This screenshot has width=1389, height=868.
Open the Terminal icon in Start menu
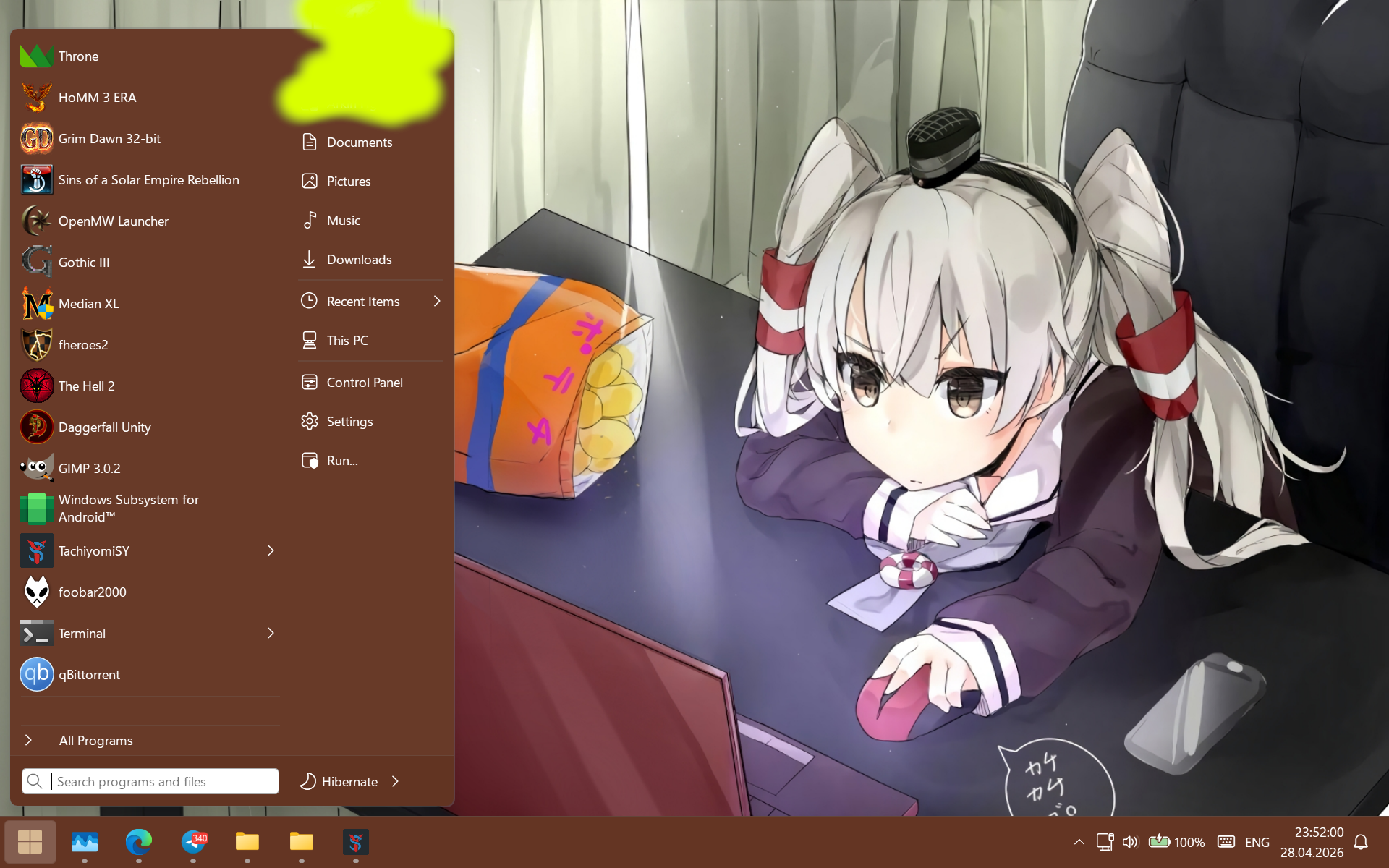tap(36, 634)
